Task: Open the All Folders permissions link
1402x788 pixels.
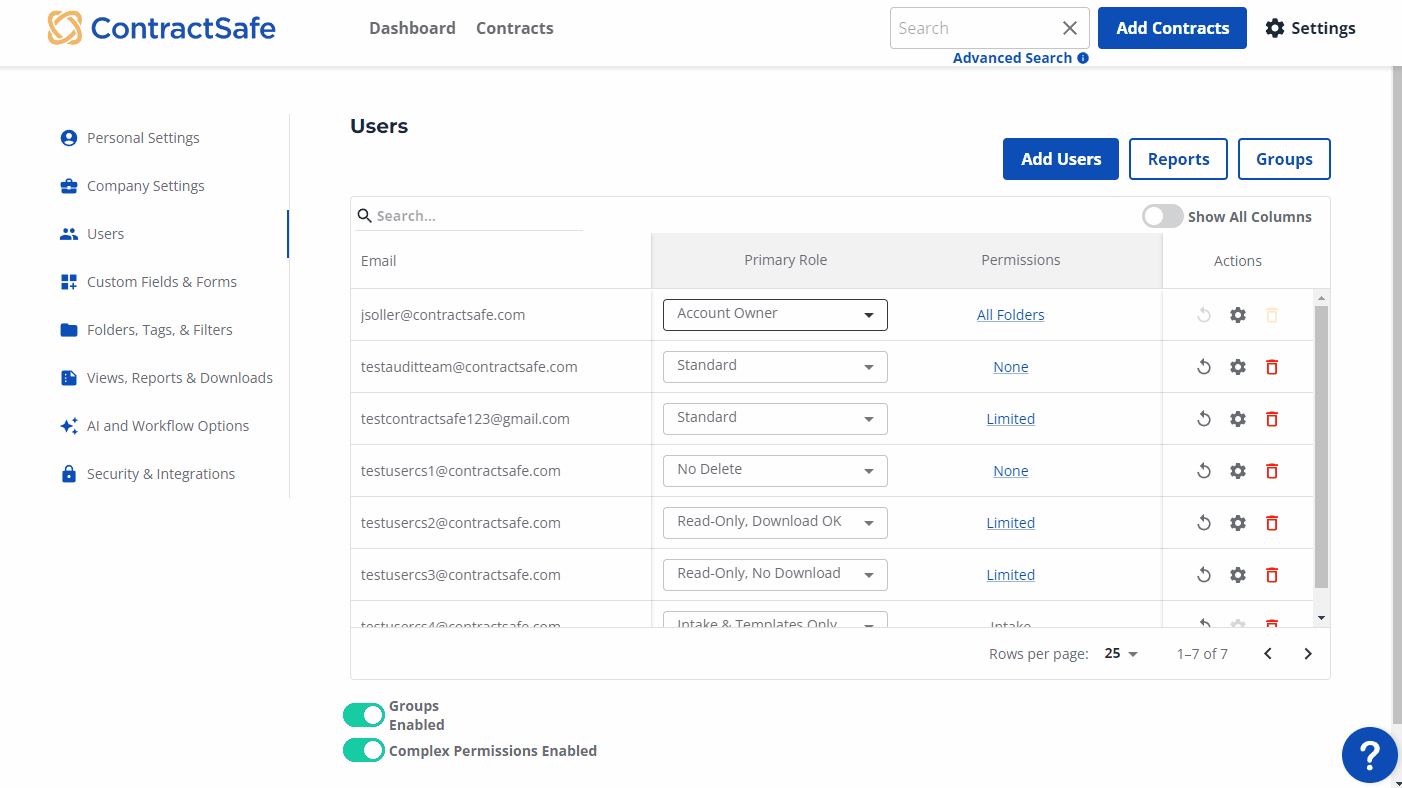Action: click(1010, 315)
